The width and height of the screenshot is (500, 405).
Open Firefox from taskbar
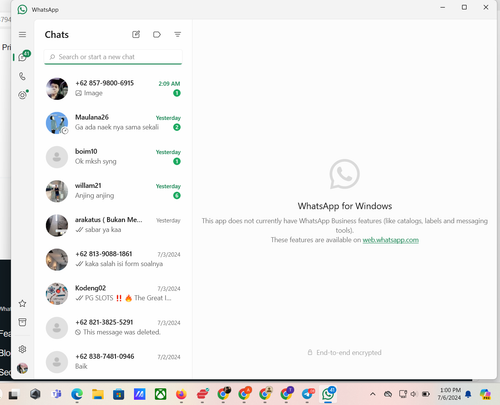(181, 394)
